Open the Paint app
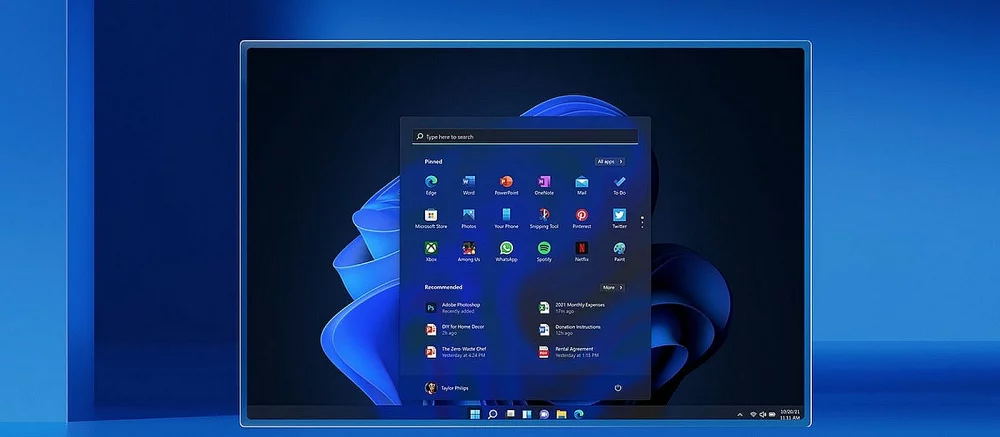 [619, 251]
